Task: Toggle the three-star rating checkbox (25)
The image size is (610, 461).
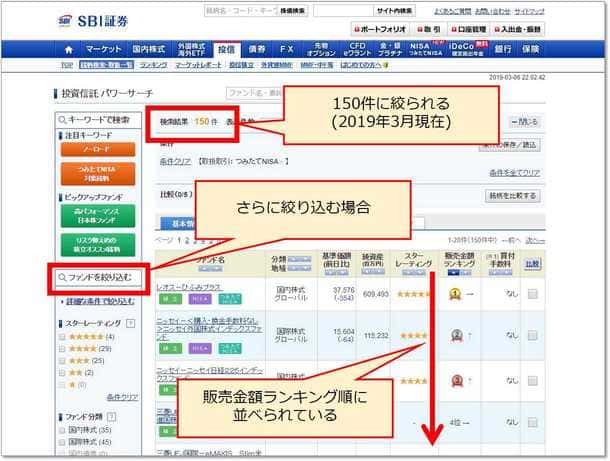Action: (x=62, y=361)
